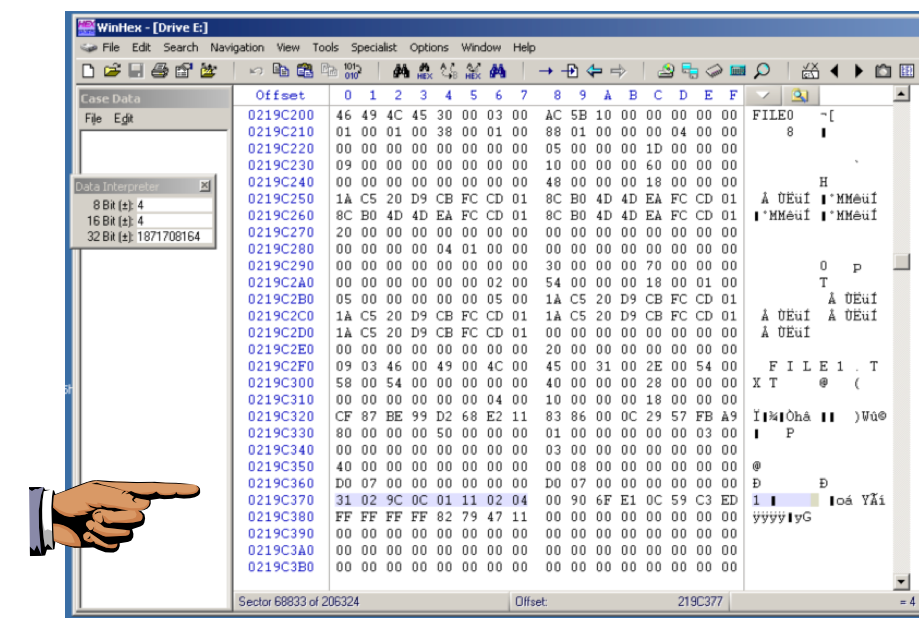Click the checkmark-X Options icon
This screenshot has height=622, width=919.
(x=811, y=71)
